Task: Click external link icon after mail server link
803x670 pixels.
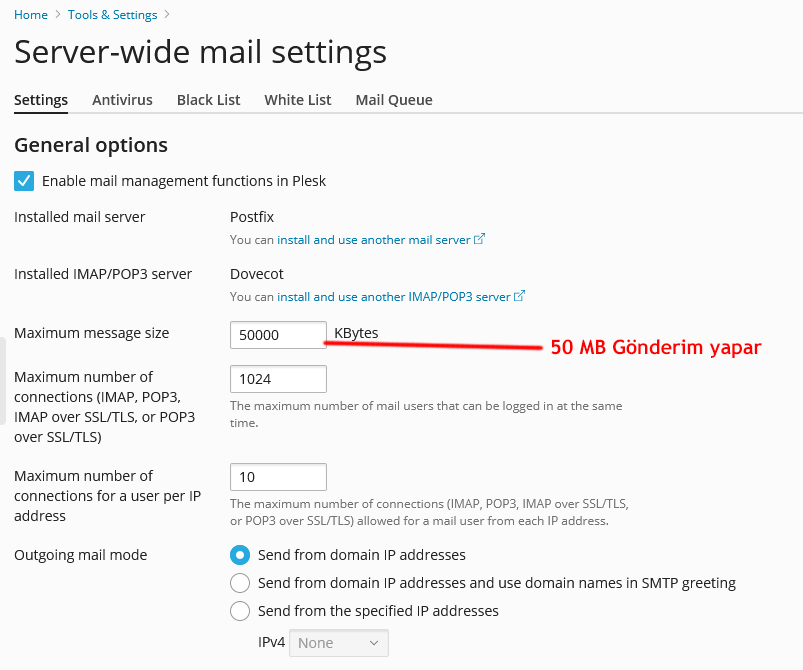Action: (x=479, y=239)
